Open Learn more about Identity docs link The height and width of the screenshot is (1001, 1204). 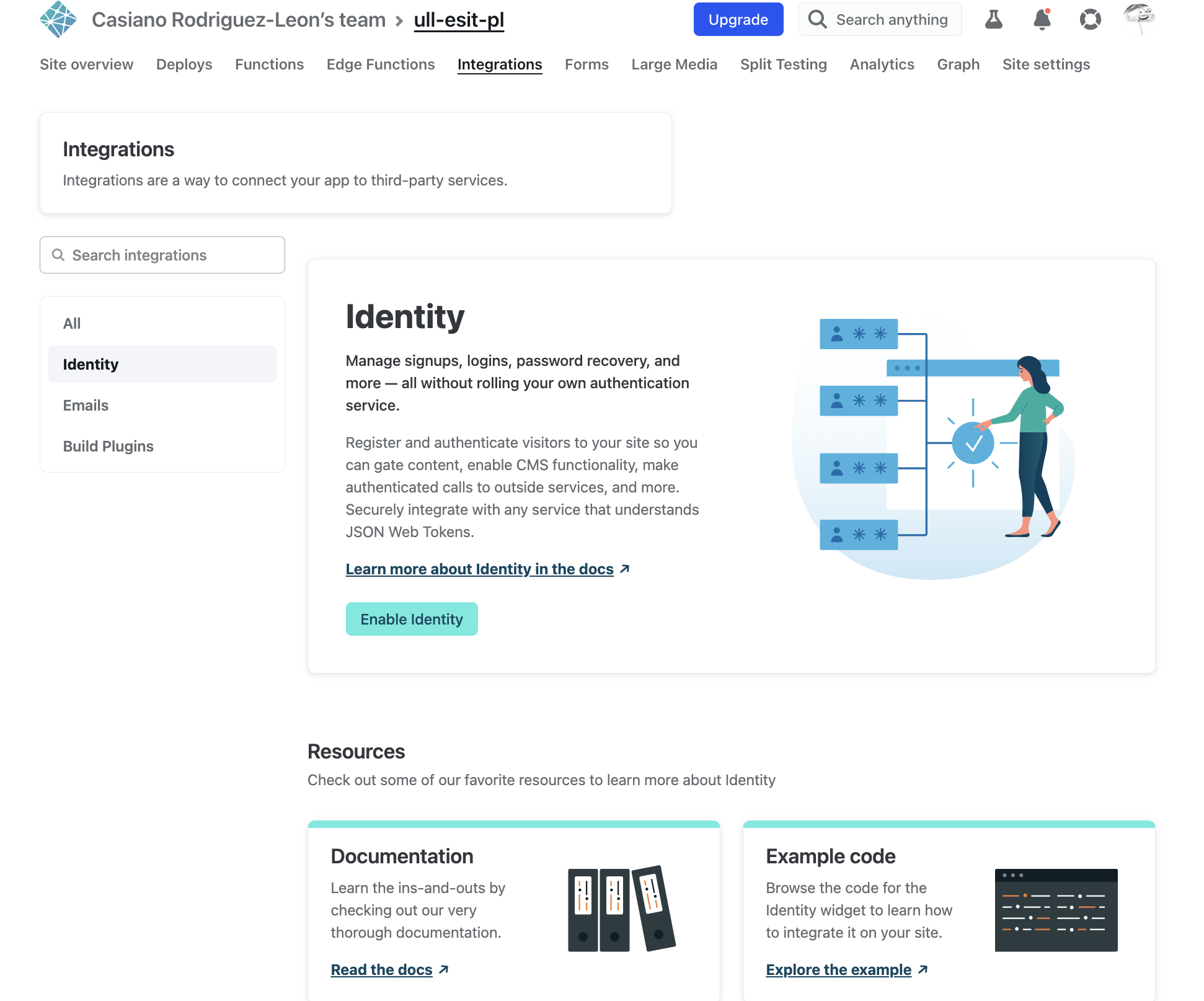click(x=487, y=569)
